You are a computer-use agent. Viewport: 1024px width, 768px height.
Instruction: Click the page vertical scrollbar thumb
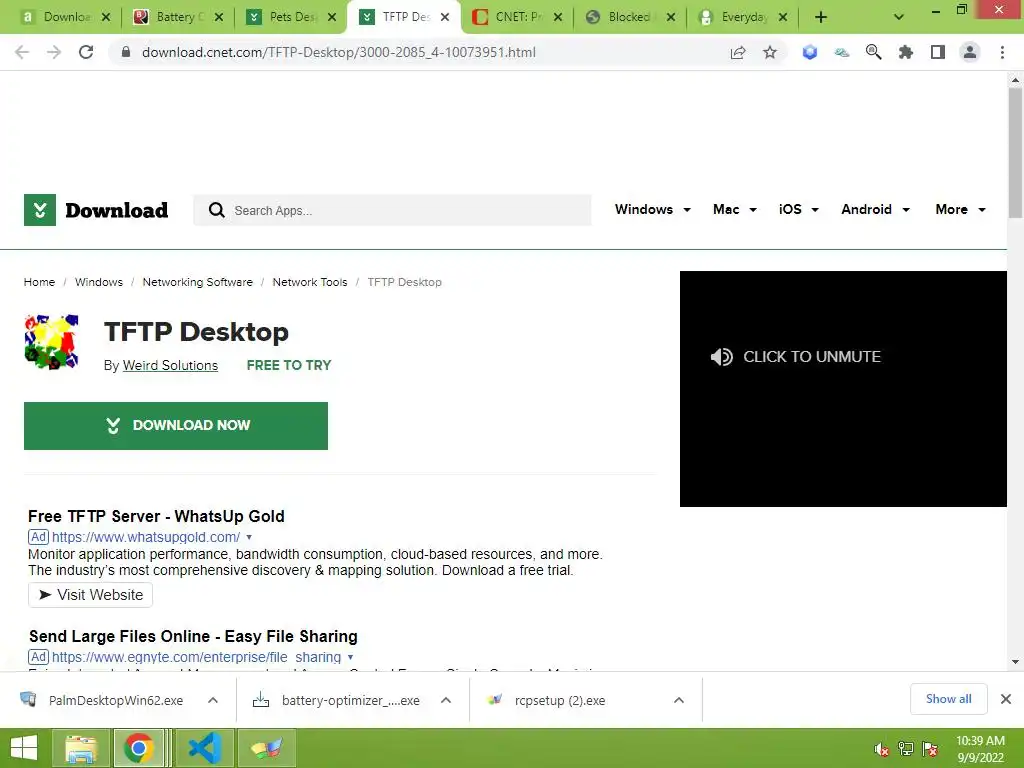click(x=1015, y=153)
